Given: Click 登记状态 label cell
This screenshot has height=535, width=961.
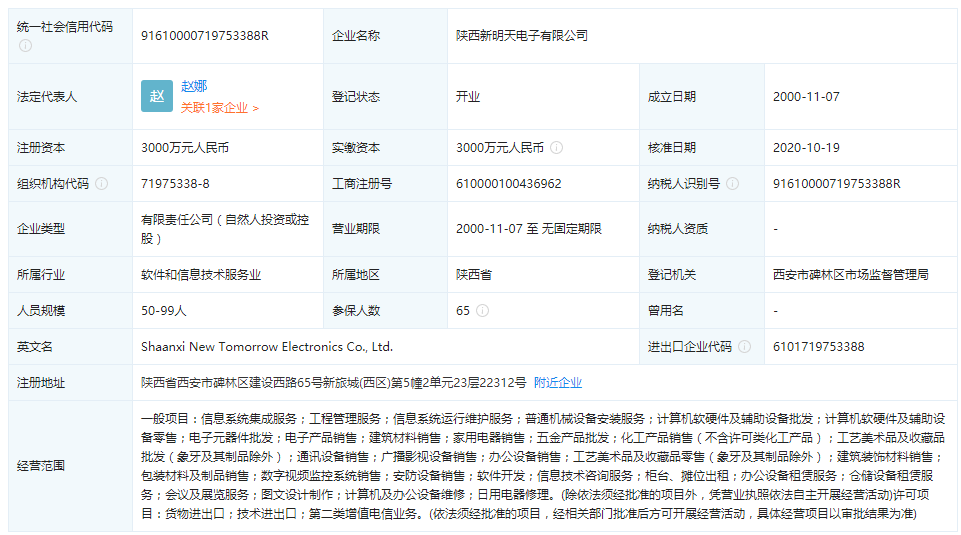Looking at the screenshot, I should coord(386,96).
